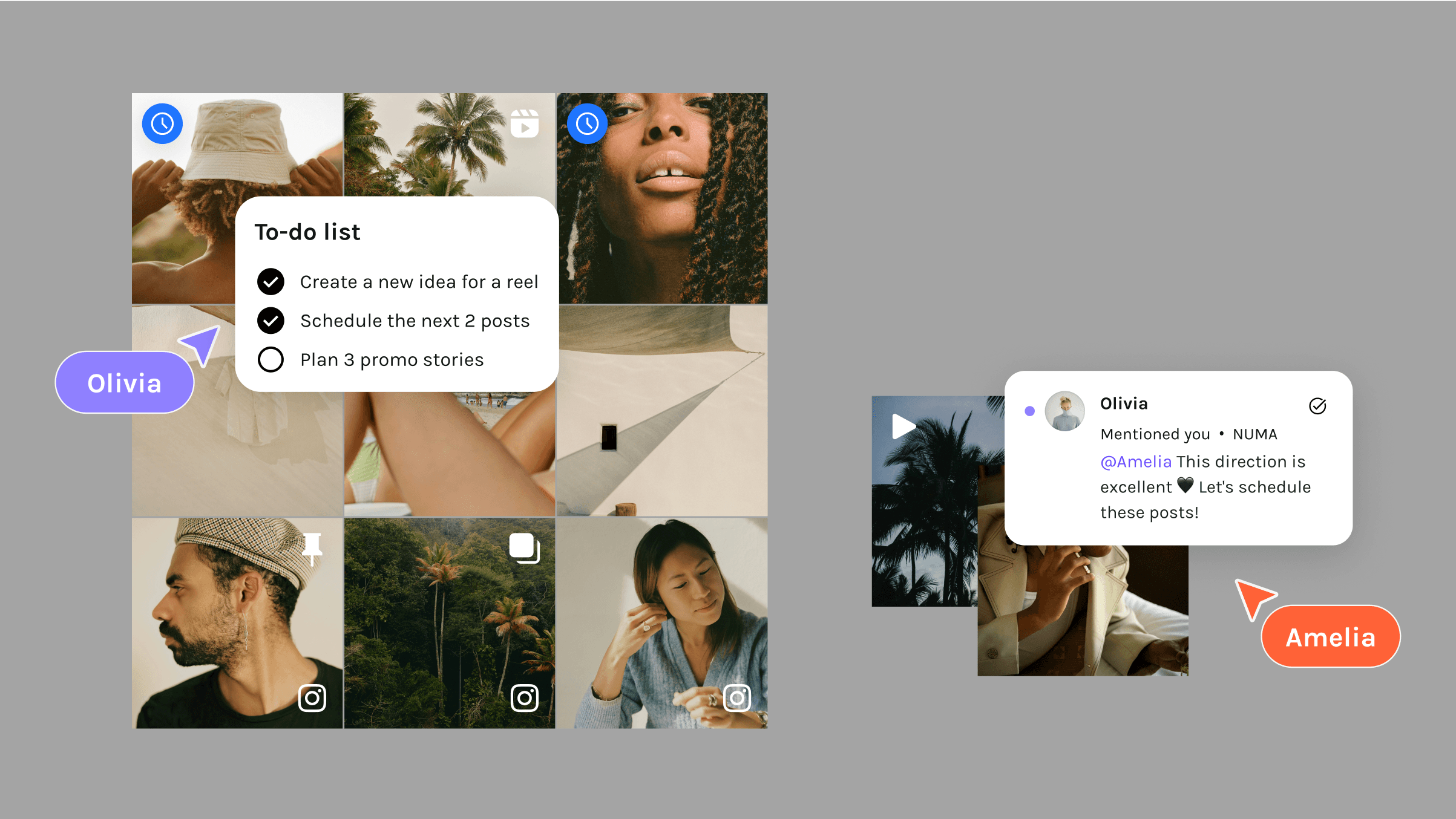
Task: Select the white sail shade photo tile
Action: pos(662,411)
